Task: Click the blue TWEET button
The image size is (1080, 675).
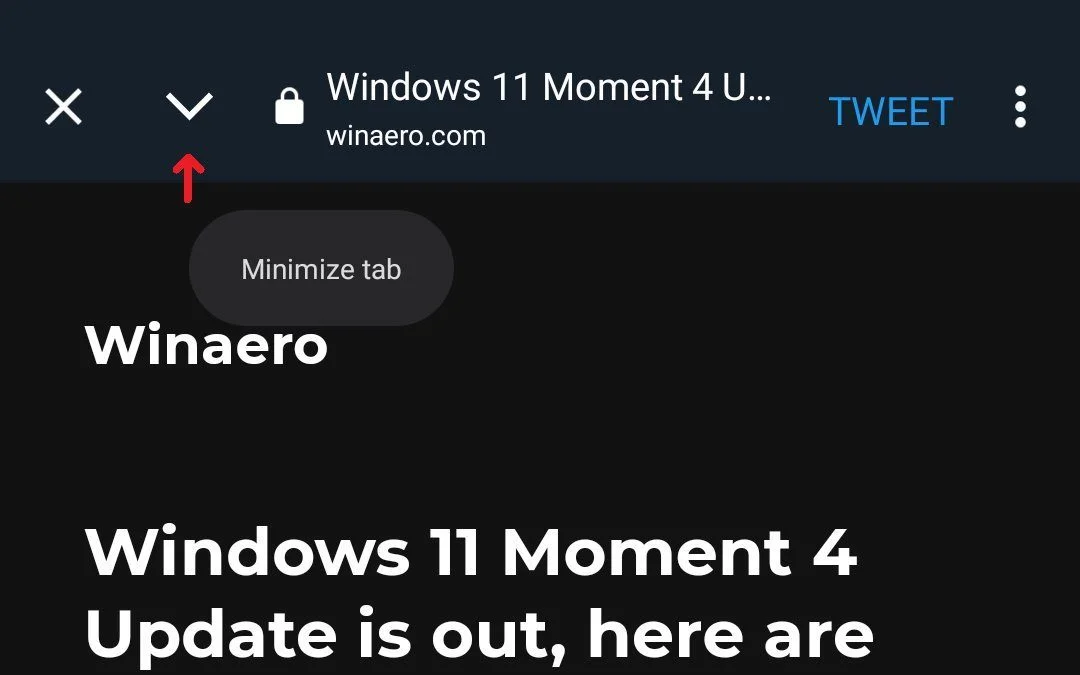Action: pyautogui.click(x=891, y=112)
